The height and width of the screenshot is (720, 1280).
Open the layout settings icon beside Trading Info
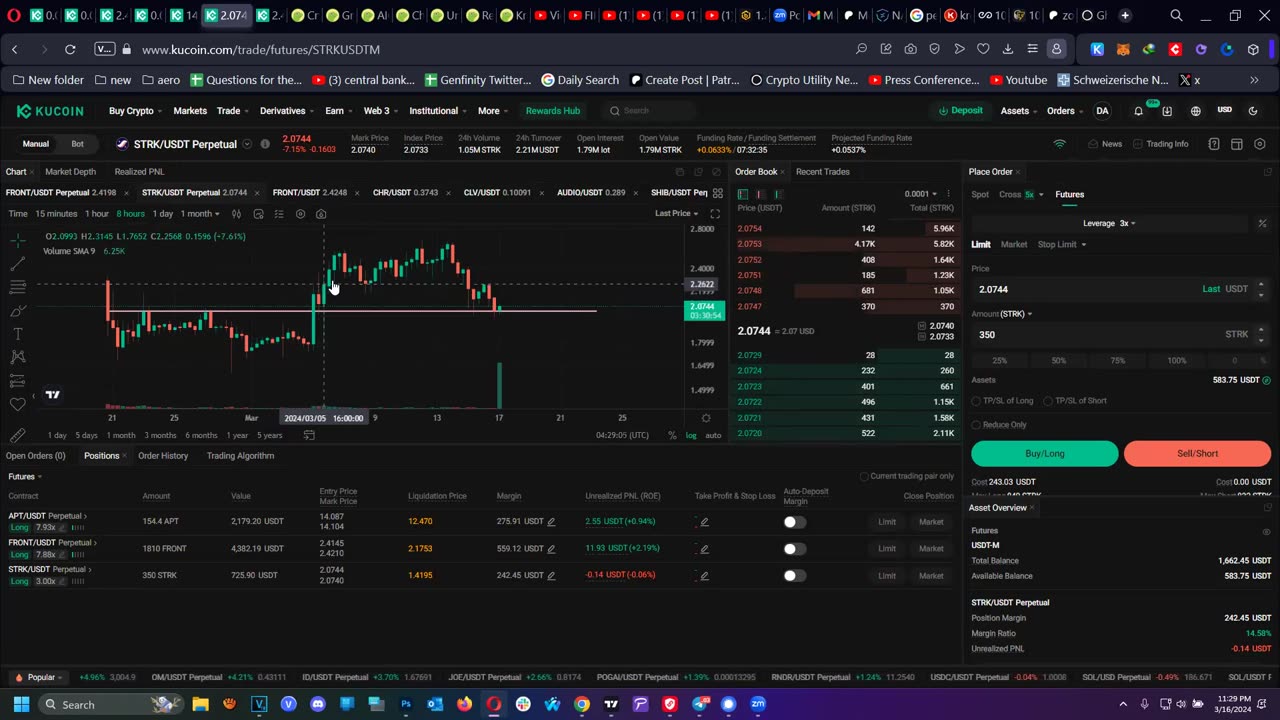1237,144
